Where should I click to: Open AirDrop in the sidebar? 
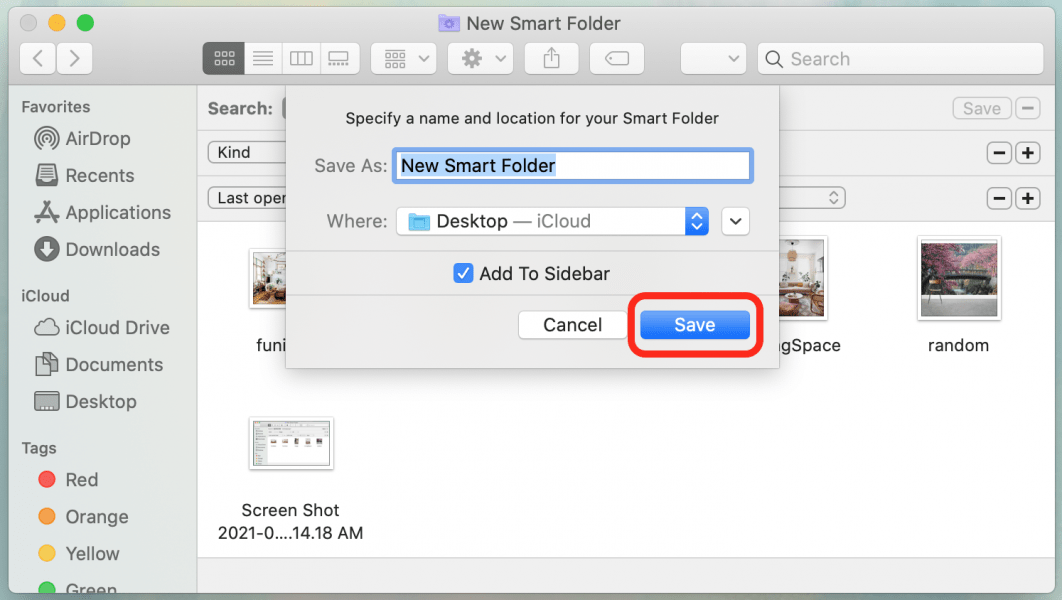pos(97,138)
